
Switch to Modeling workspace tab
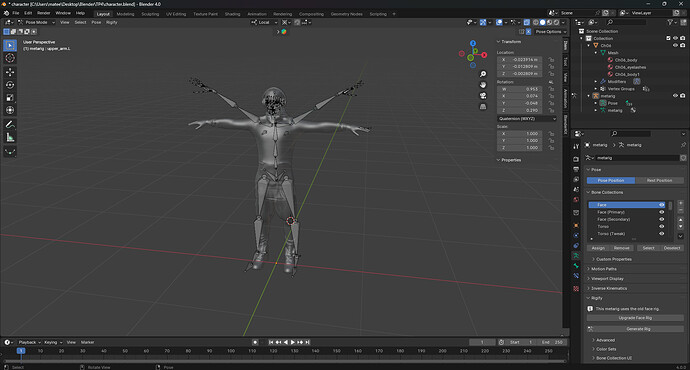point(125,14)
